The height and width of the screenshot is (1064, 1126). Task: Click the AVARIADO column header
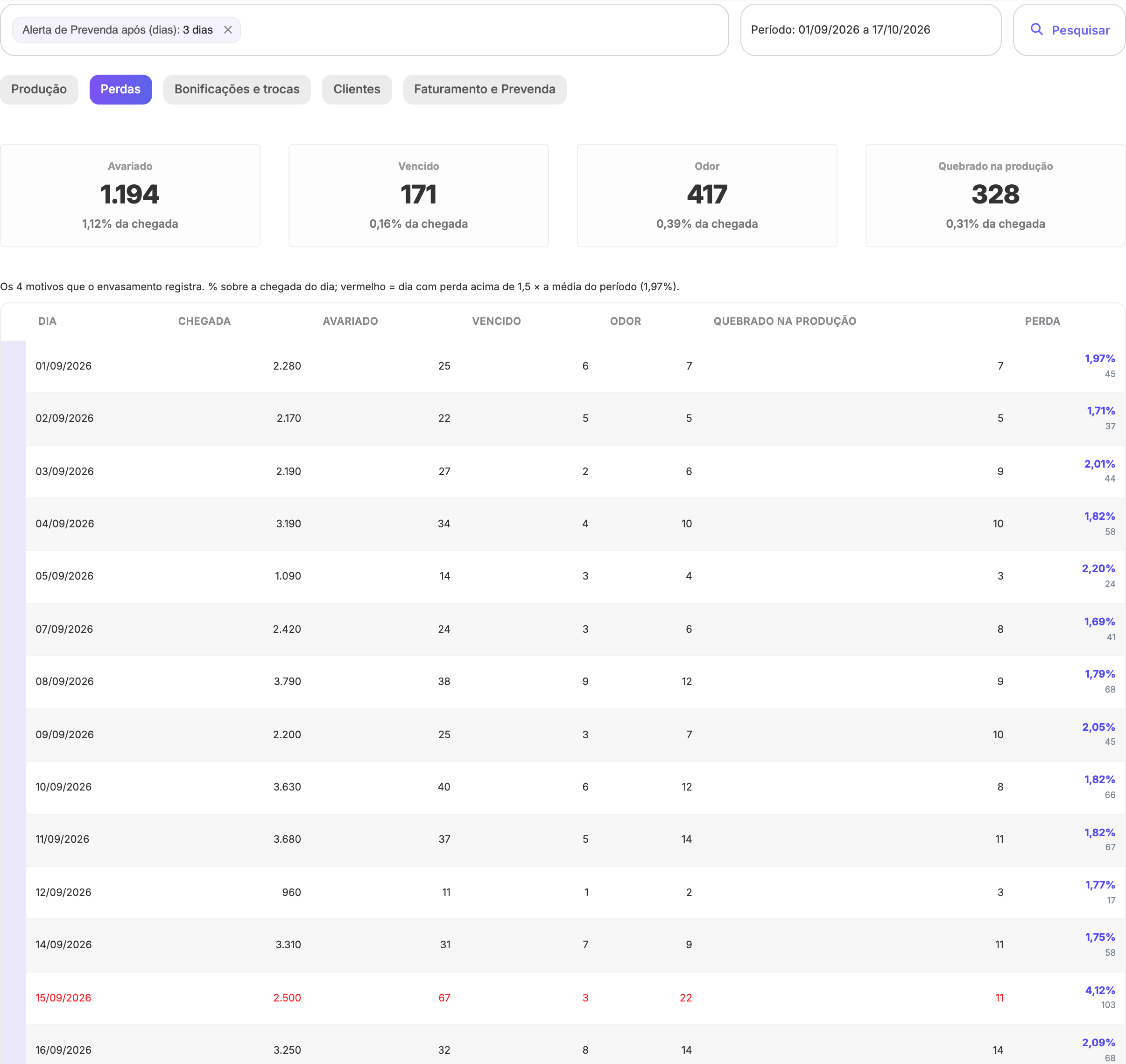coord(350,321)
